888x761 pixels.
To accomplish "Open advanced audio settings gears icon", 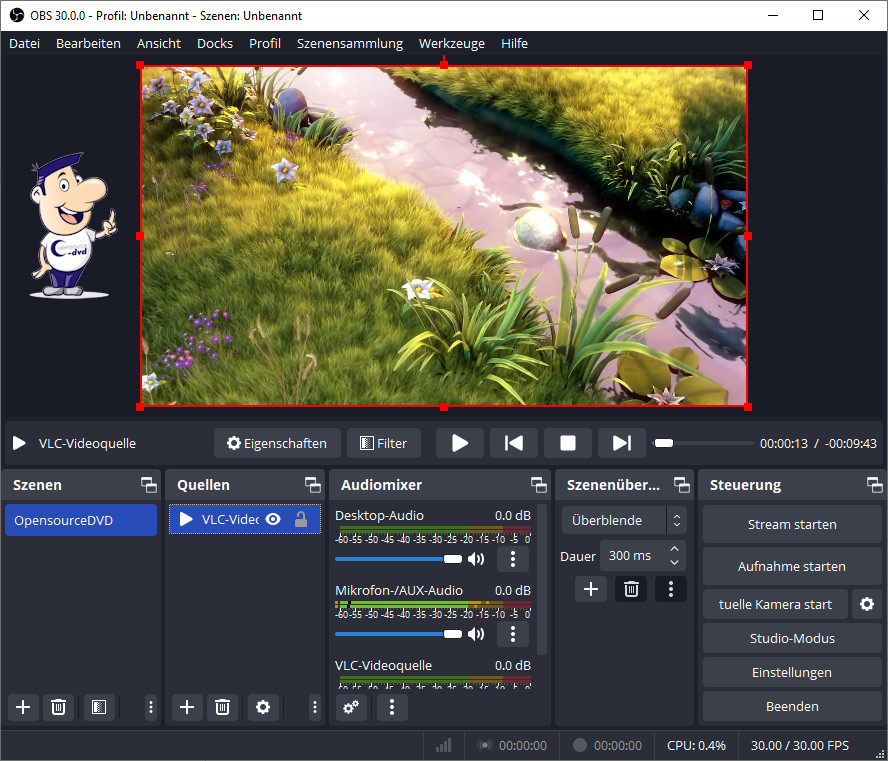I will coord(350,707).
